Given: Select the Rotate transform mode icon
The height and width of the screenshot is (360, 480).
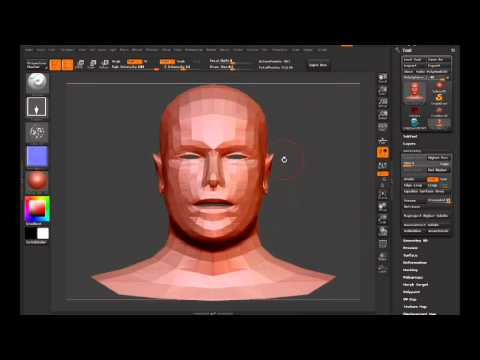Looking at the screenshot, I should (104, 64).
